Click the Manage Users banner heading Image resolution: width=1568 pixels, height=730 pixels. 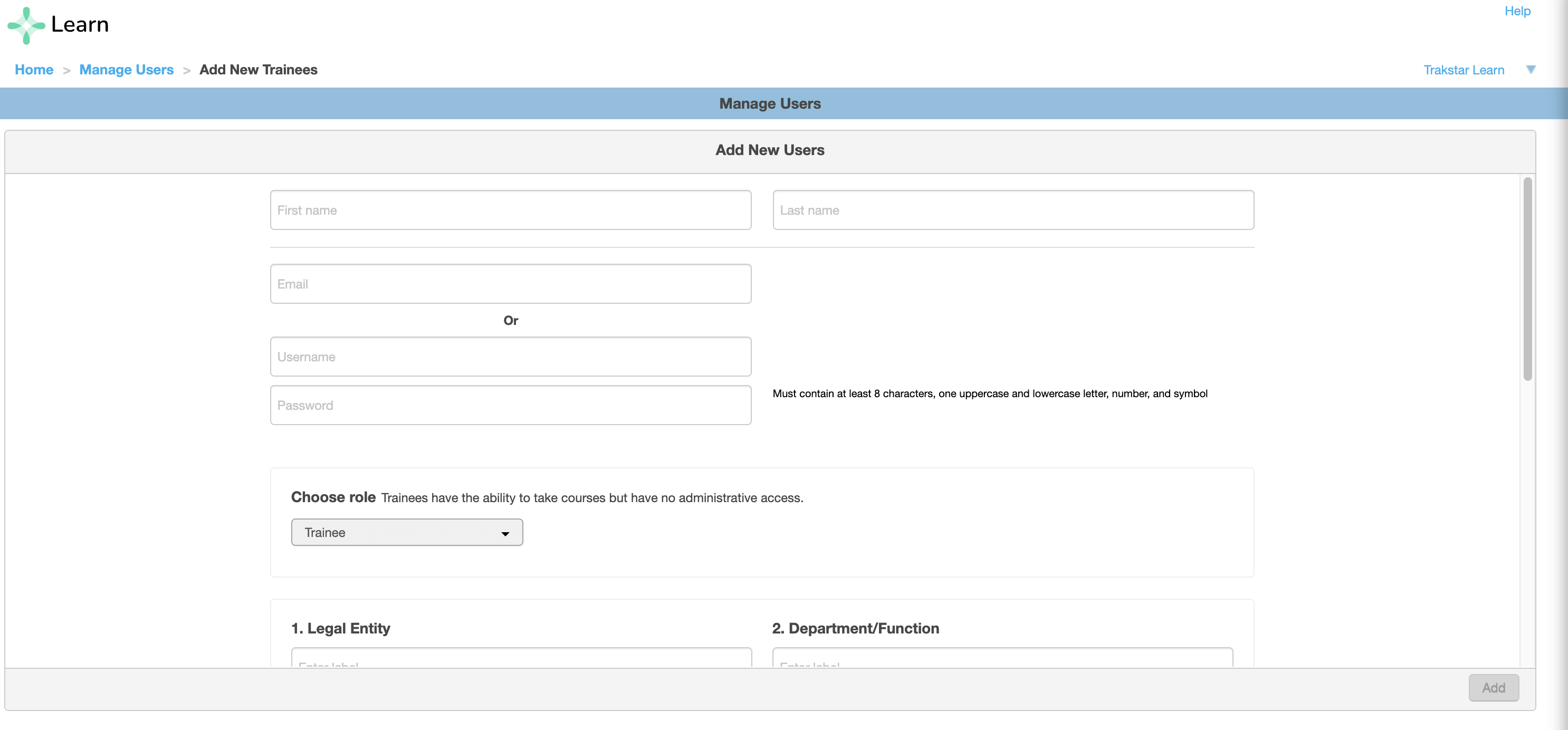770,103
